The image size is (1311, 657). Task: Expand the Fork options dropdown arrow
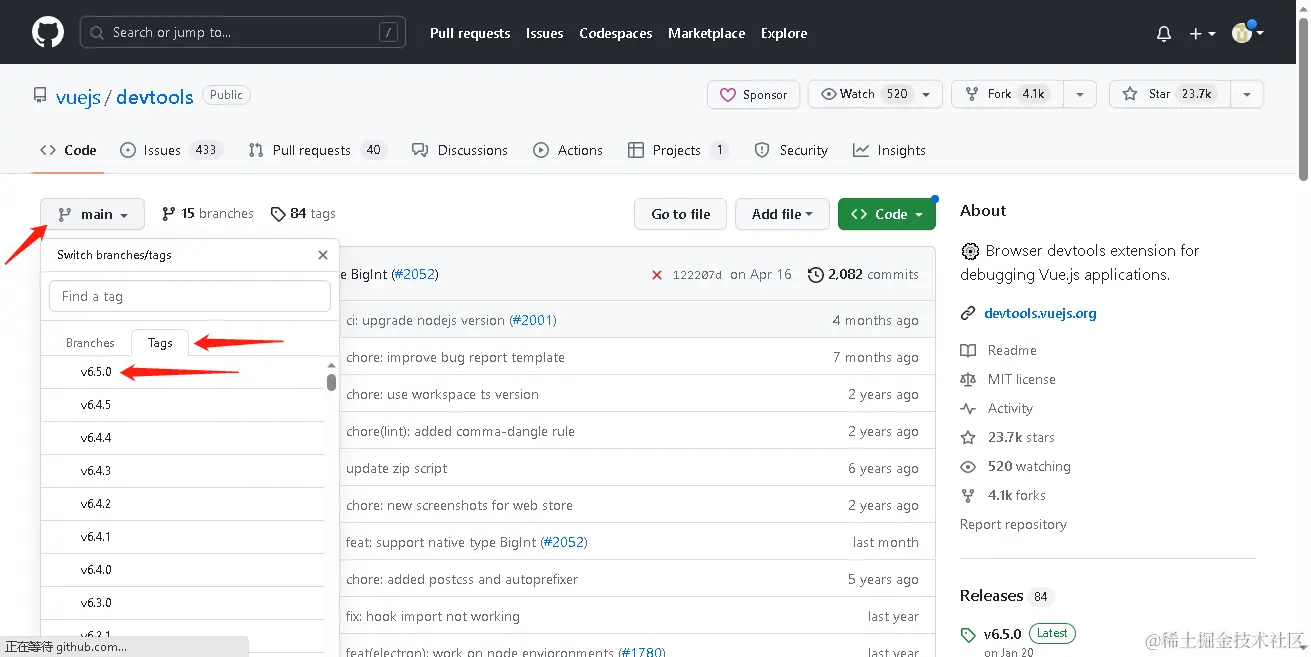pos(1079,94)
